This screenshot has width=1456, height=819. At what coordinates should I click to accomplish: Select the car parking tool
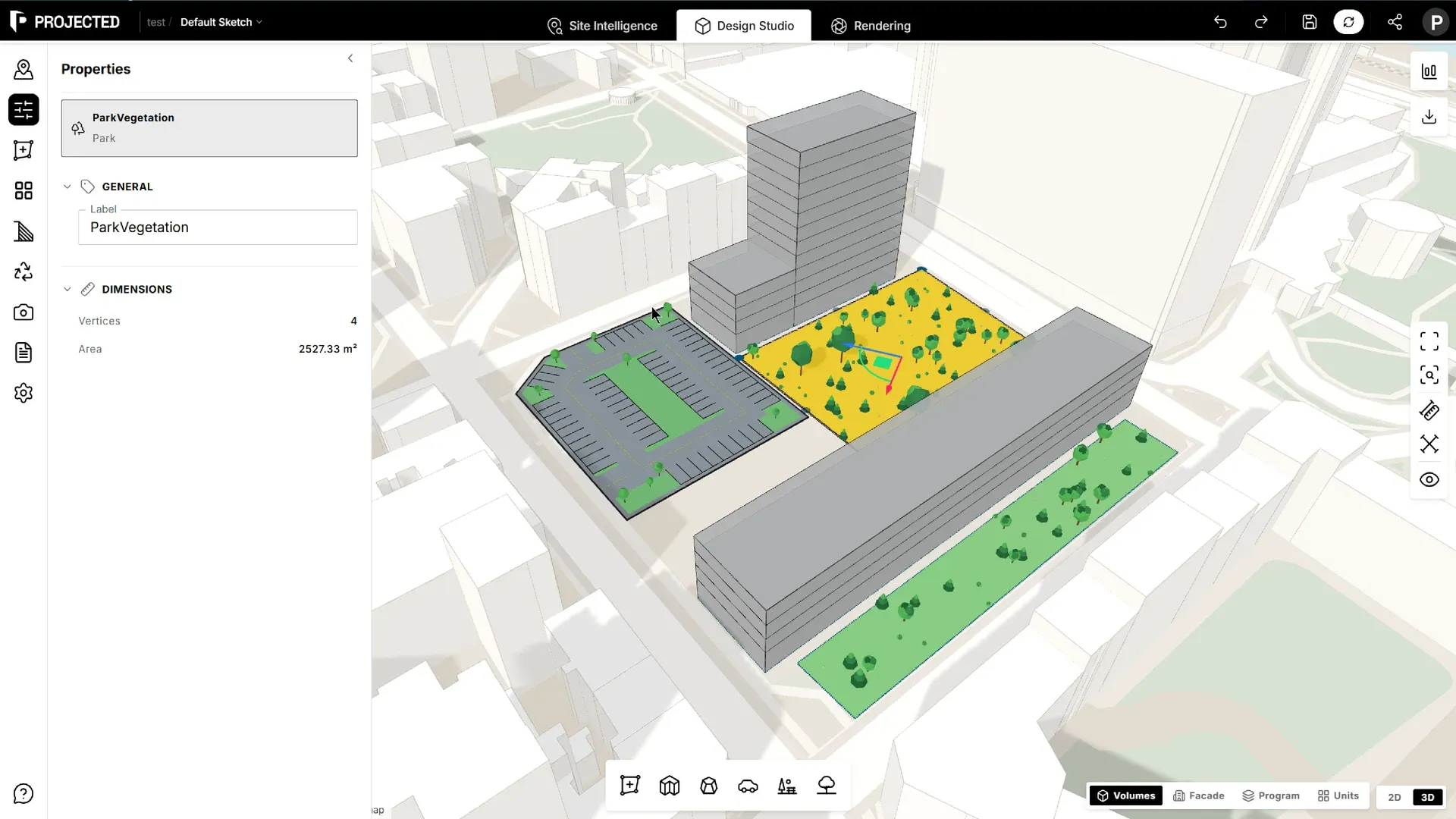point(748,786)
